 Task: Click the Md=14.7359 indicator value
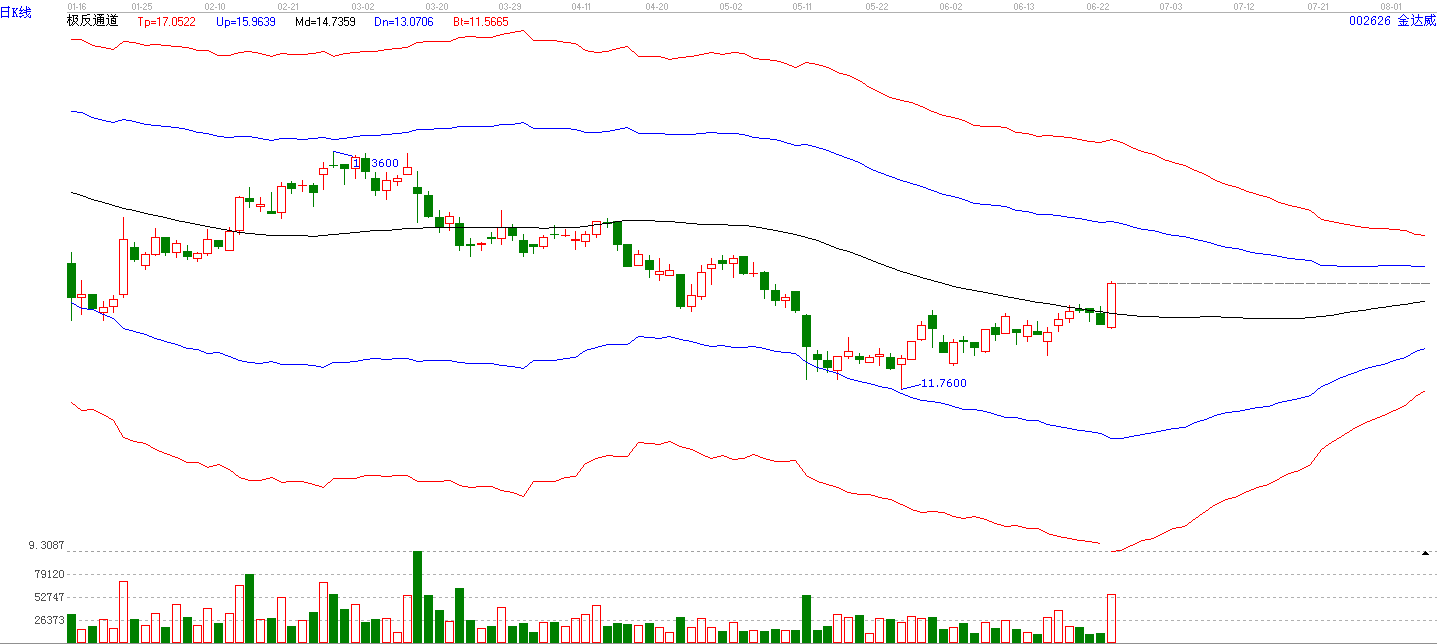click(x=324, y=21)
